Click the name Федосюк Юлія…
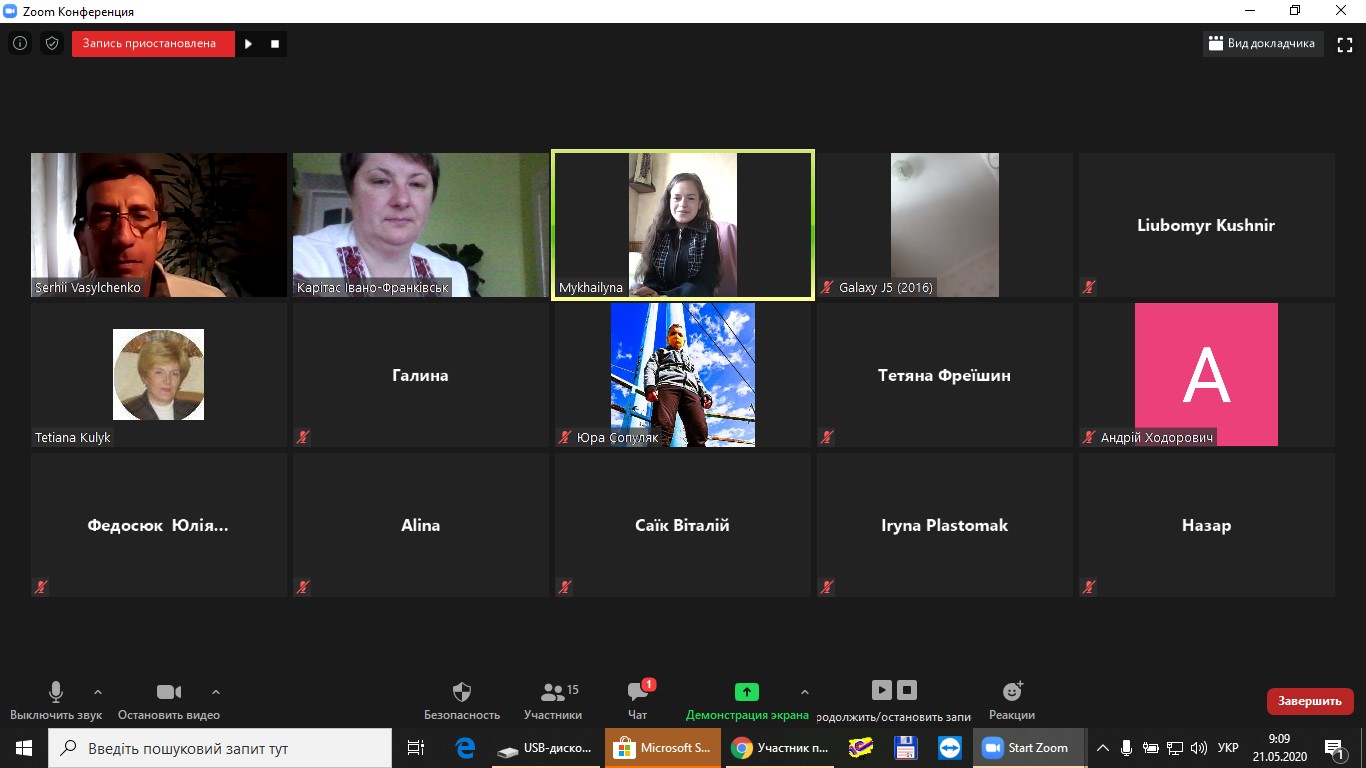Screen dimensions: 1366x768 click(x=158, y=526)
